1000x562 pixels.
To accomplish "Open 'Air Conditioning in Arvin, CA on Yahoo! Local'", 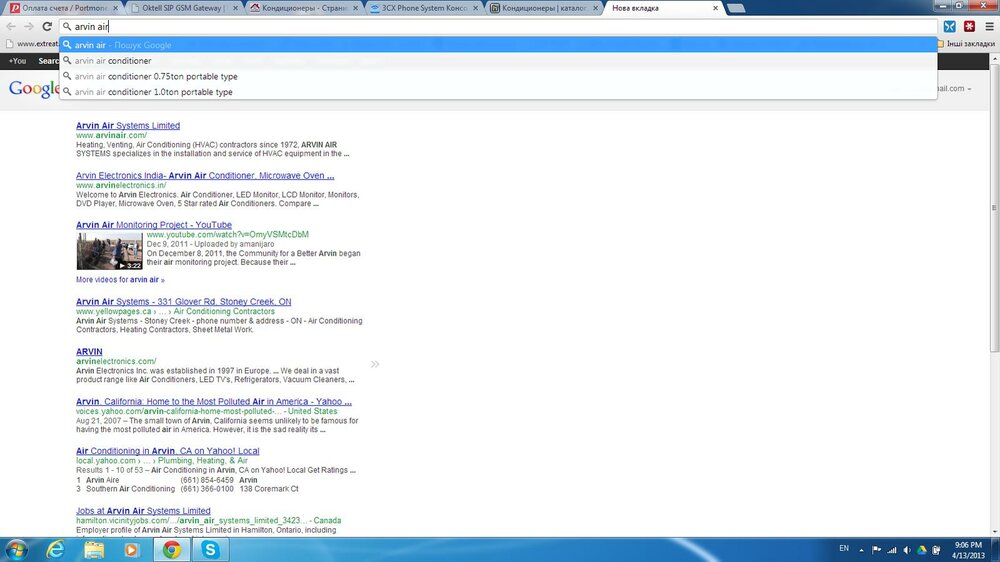I will tap(167, 451).
